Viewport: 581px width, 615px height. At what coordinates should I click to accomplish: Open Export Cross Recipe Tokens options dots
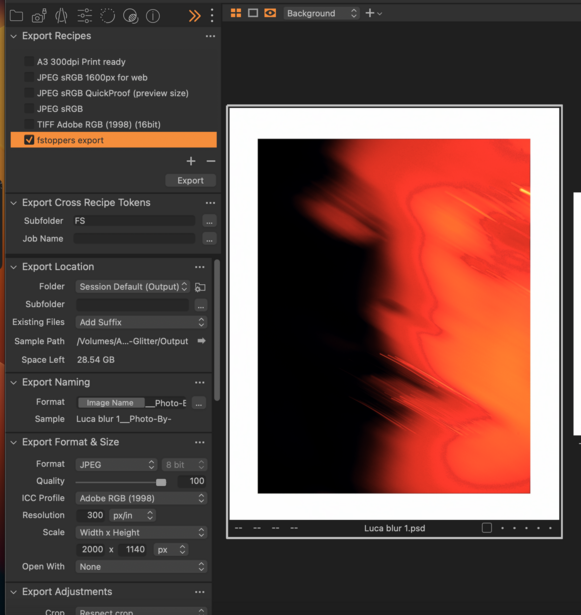(x=210, y=203)
